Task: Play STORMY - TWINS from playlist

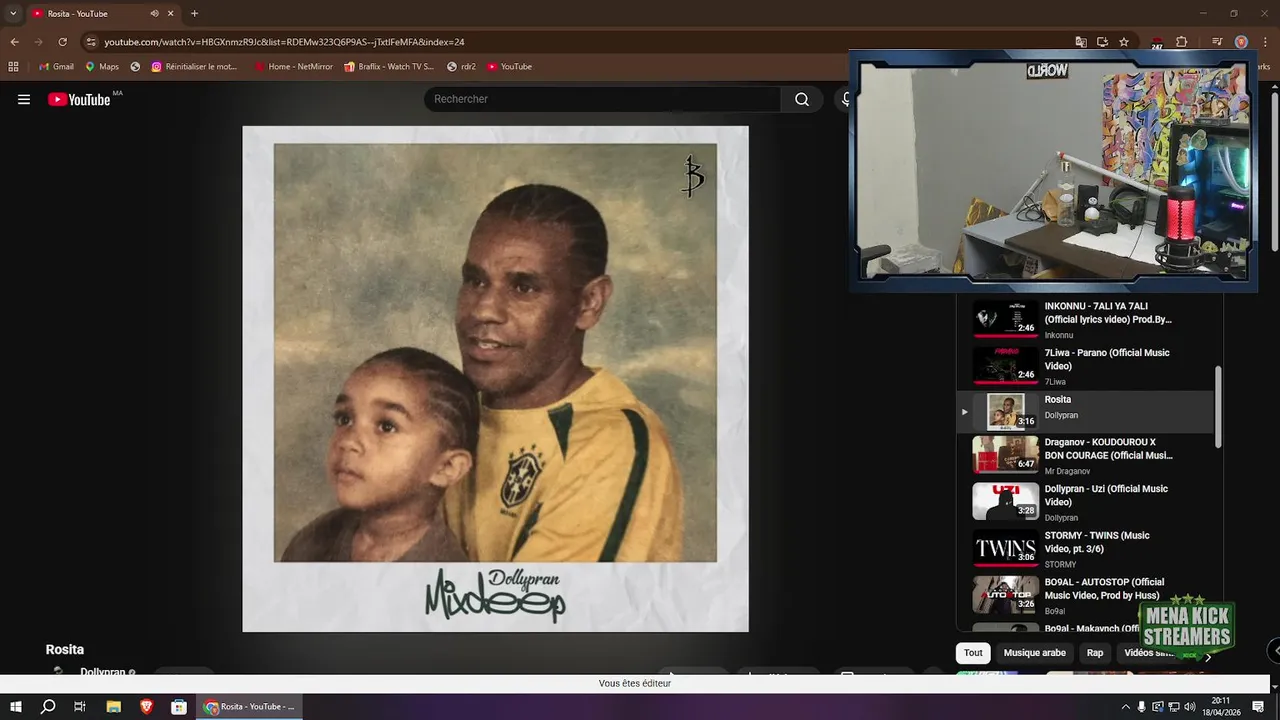Action: 1085,549
